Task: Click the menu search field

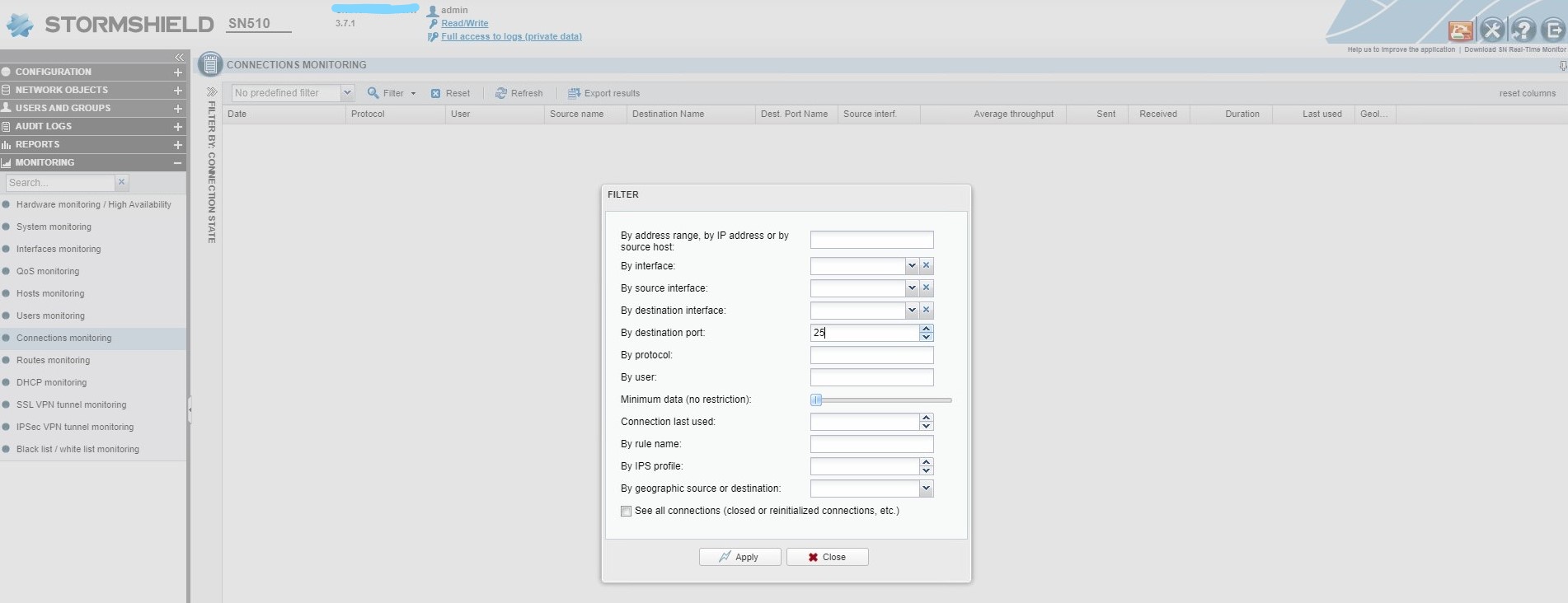Action: click(x=59, y=183)
